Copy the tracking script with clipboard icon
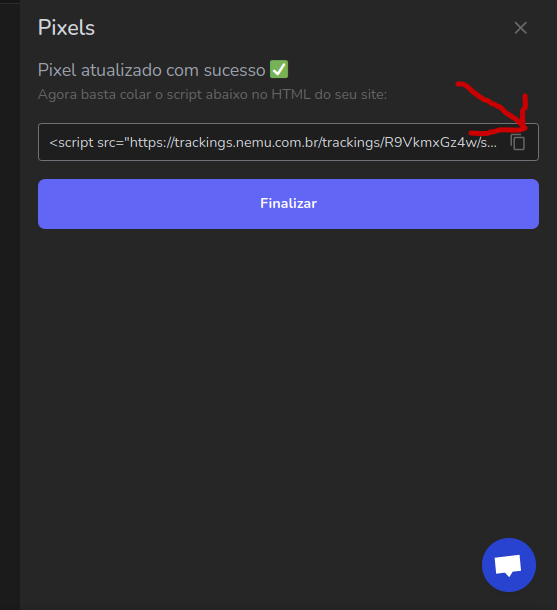 pyautogui.click(x=518, y=142)
